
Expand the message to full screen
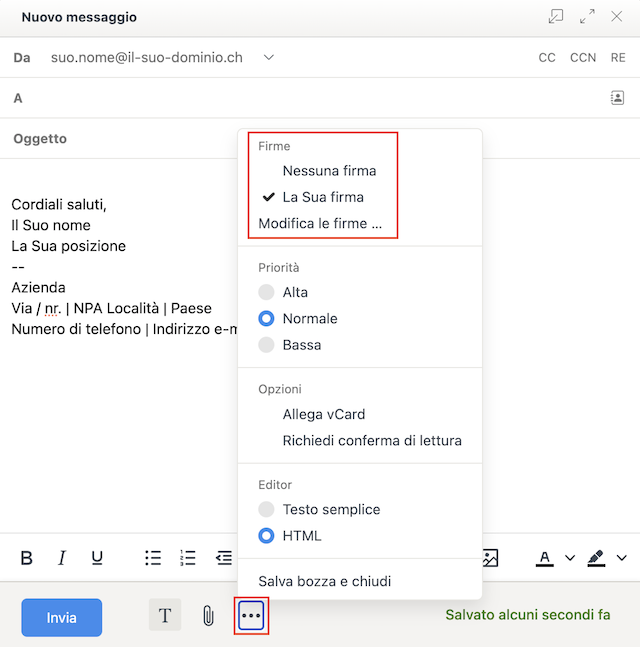[587, 17]
